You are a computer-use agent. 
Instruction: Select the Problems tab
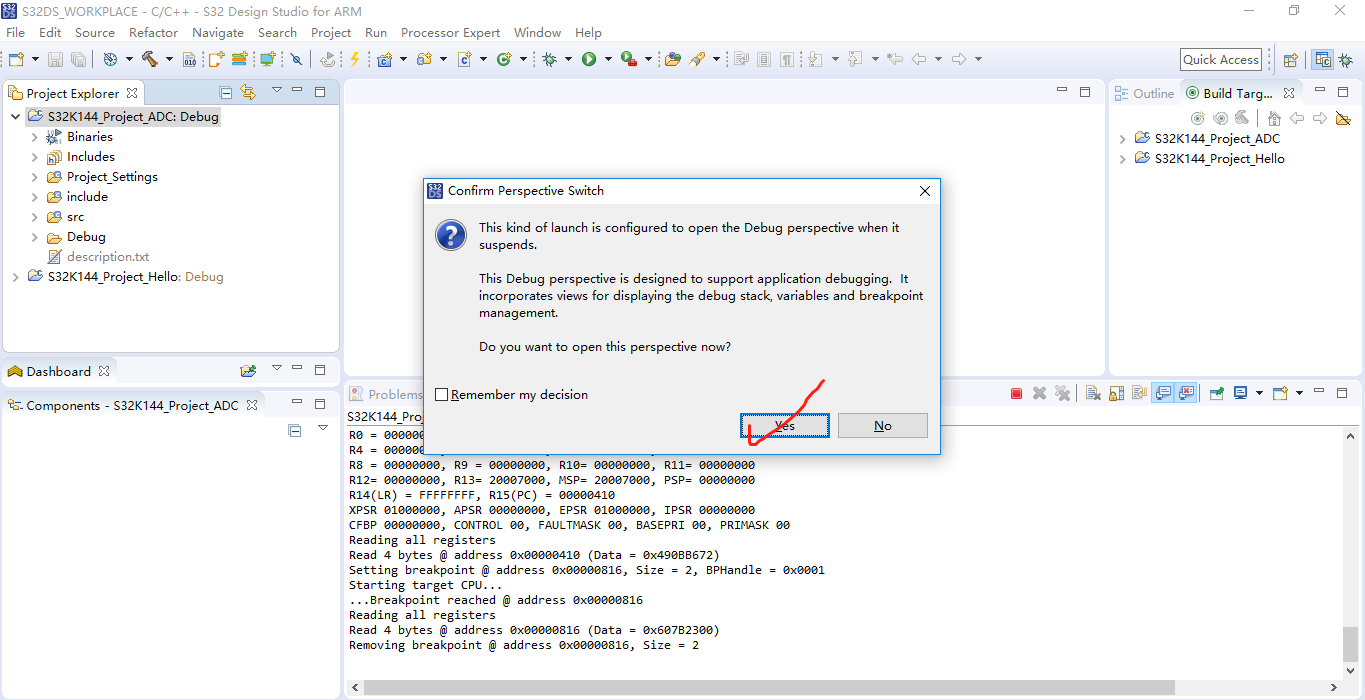click(x=385, y=394)
